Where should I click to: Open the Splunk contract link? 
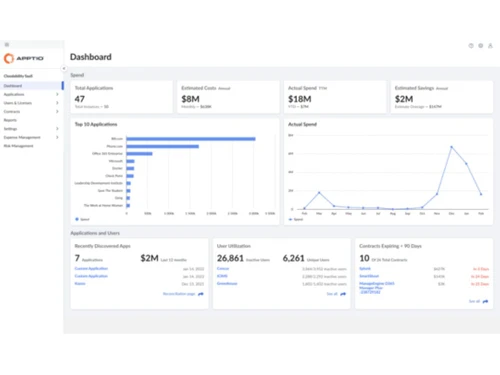point(365,268)
